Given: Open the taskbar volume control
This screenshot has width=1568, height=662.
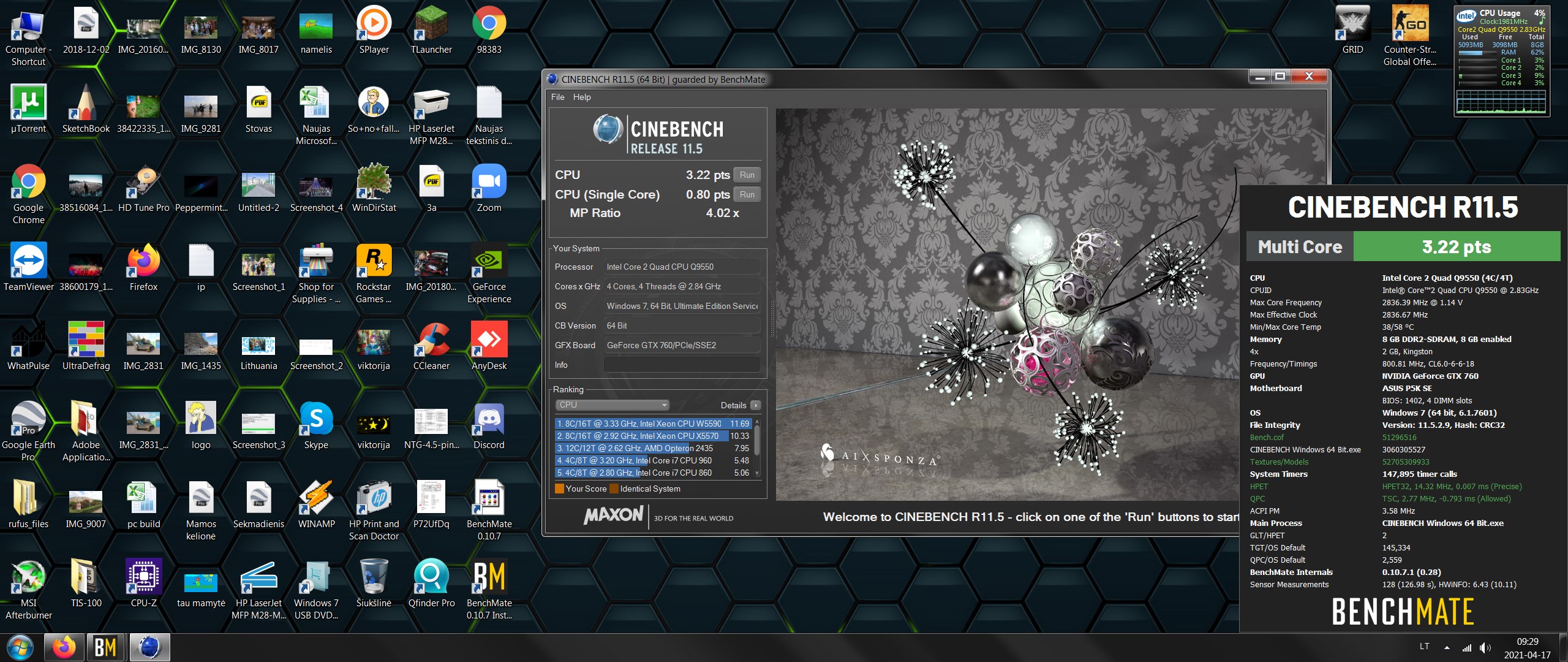Looking at the screenshot, I should click(1485, 648).
